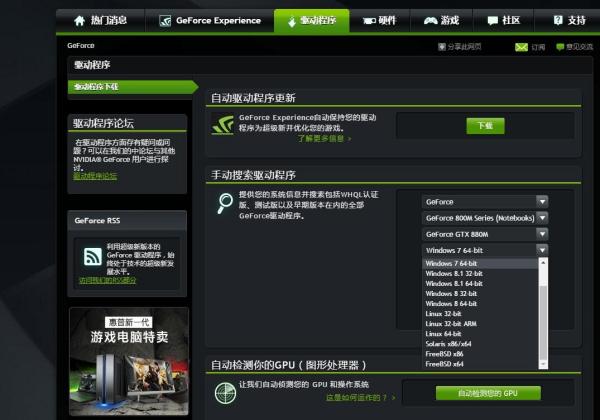Click the home icon in navigation bar
The image size is (600, 420).
[x=80, y=21]
